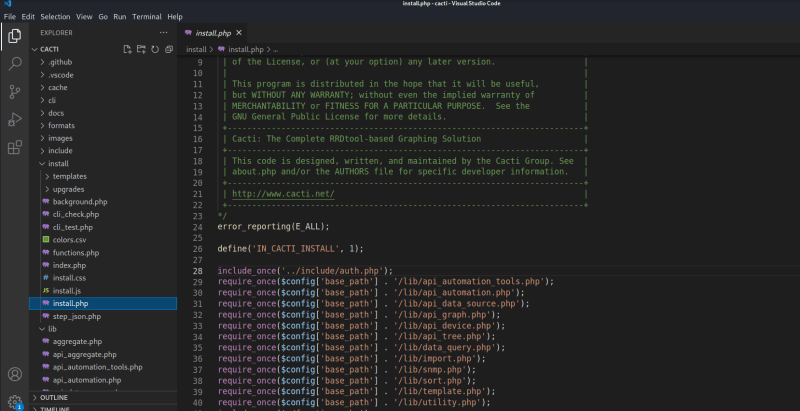Click the VS Code logo icon
800x411 pixels.
[7, 4]
